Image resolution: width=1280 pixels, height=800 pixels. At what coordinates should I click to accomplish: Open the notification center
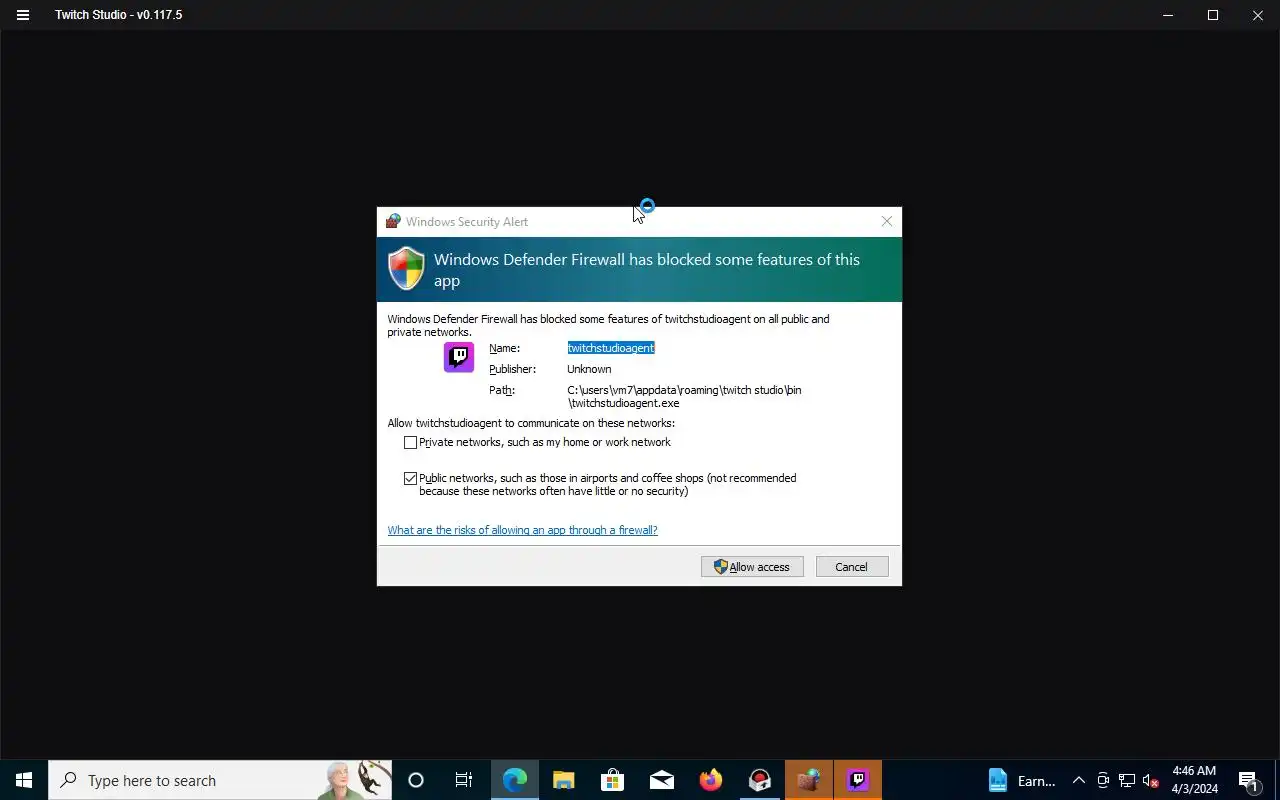point(1249,780)
